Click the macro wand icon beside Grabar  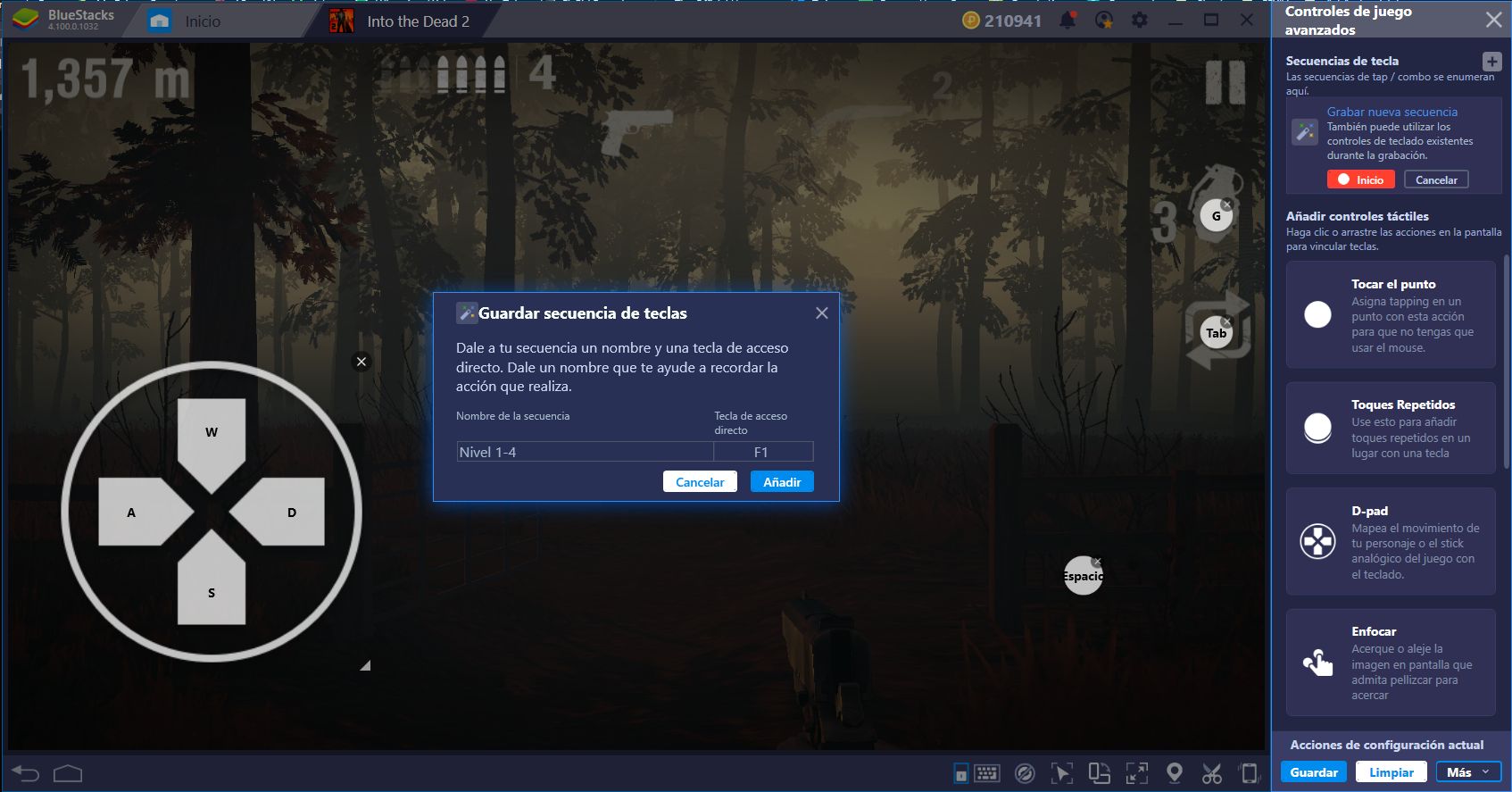tap(1305, 133)
